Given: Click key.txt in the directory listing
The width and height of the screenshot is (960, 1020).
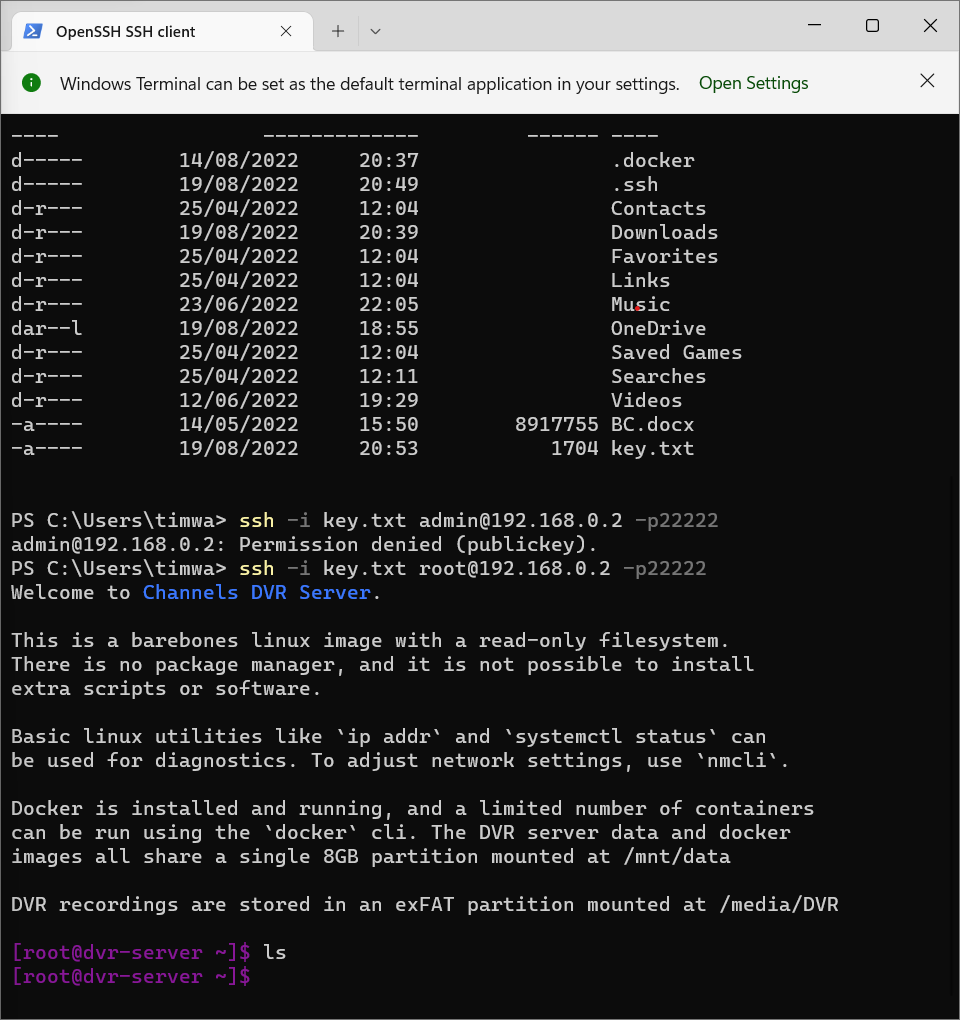Looking at the screenshot, I should click(x=652, y=448).
